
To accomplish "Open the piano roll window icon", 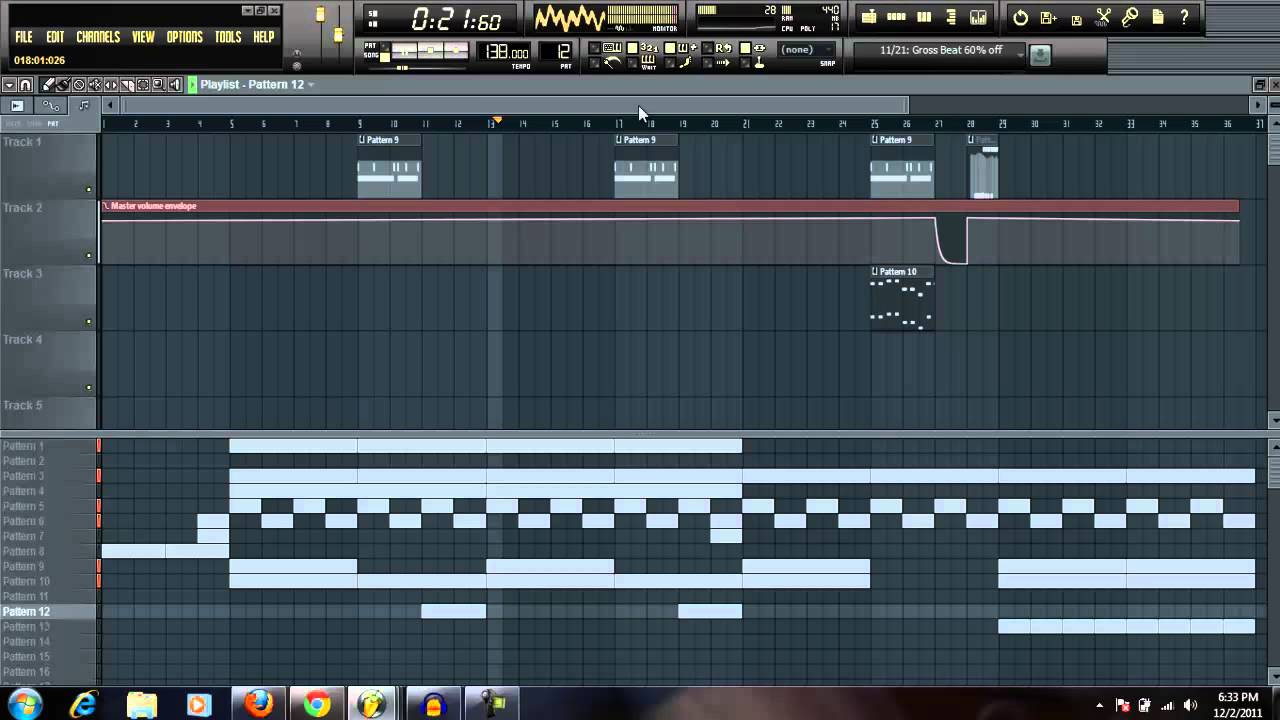I will point(924,17).
